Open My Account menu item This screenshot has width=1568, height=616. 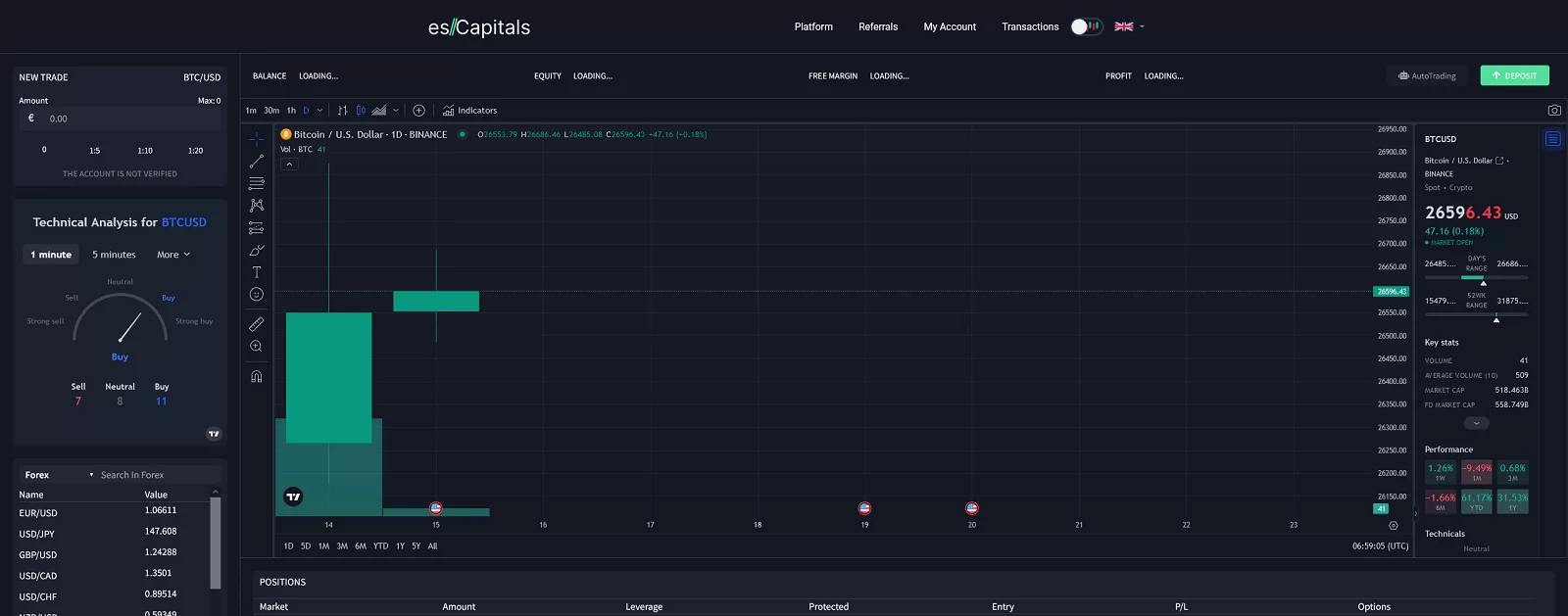click(x=950, y=26)
